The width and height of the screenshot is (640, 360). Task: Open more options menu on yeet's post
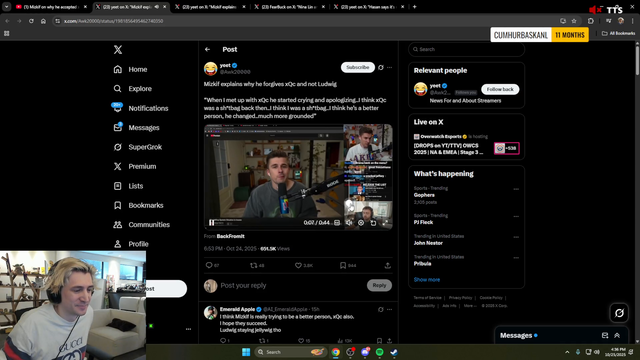(389, 67)
